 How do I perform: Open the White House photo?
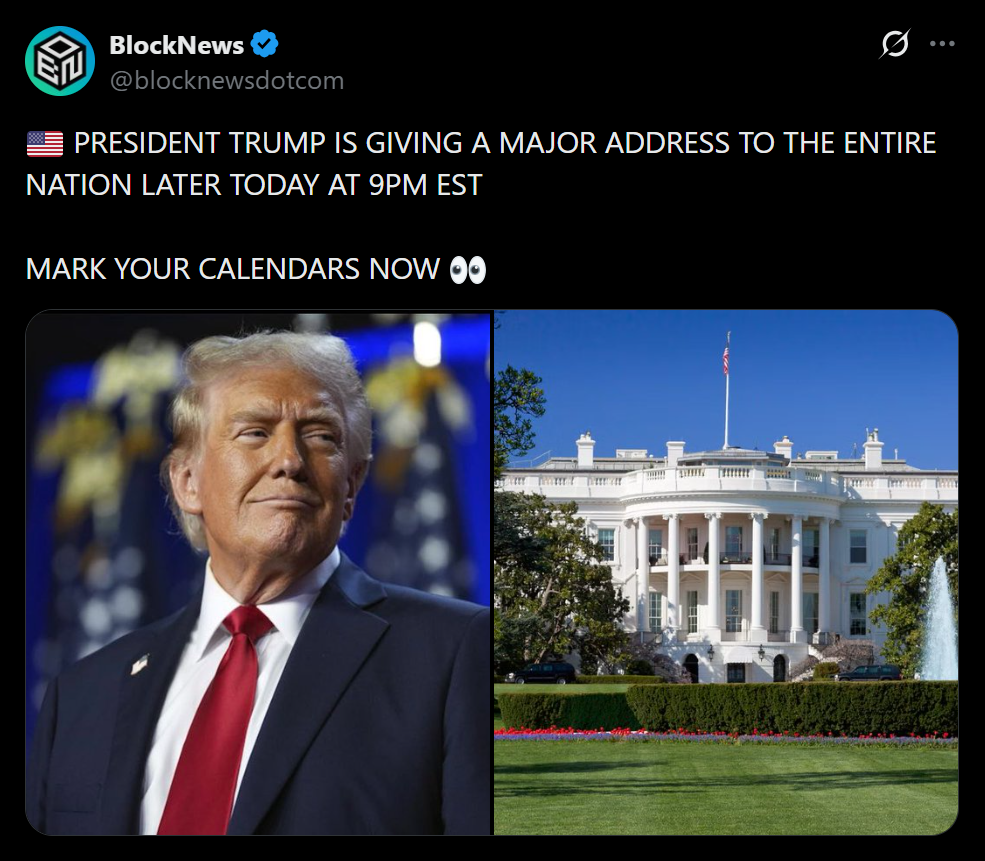click(726, 573)
